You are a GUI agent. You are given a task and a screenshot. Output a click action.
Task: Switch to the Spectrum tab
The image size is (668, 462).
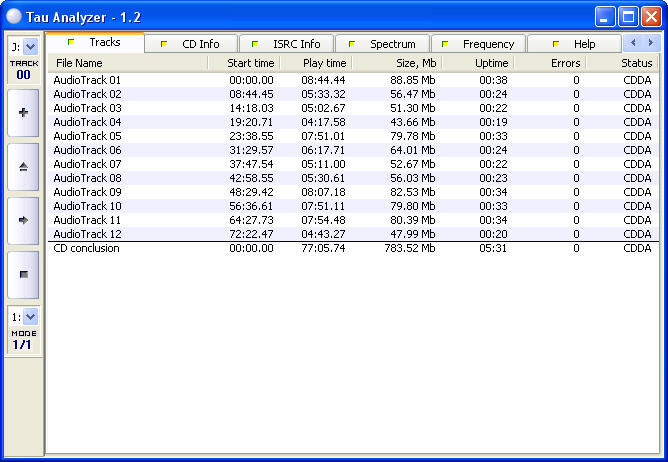383,44
